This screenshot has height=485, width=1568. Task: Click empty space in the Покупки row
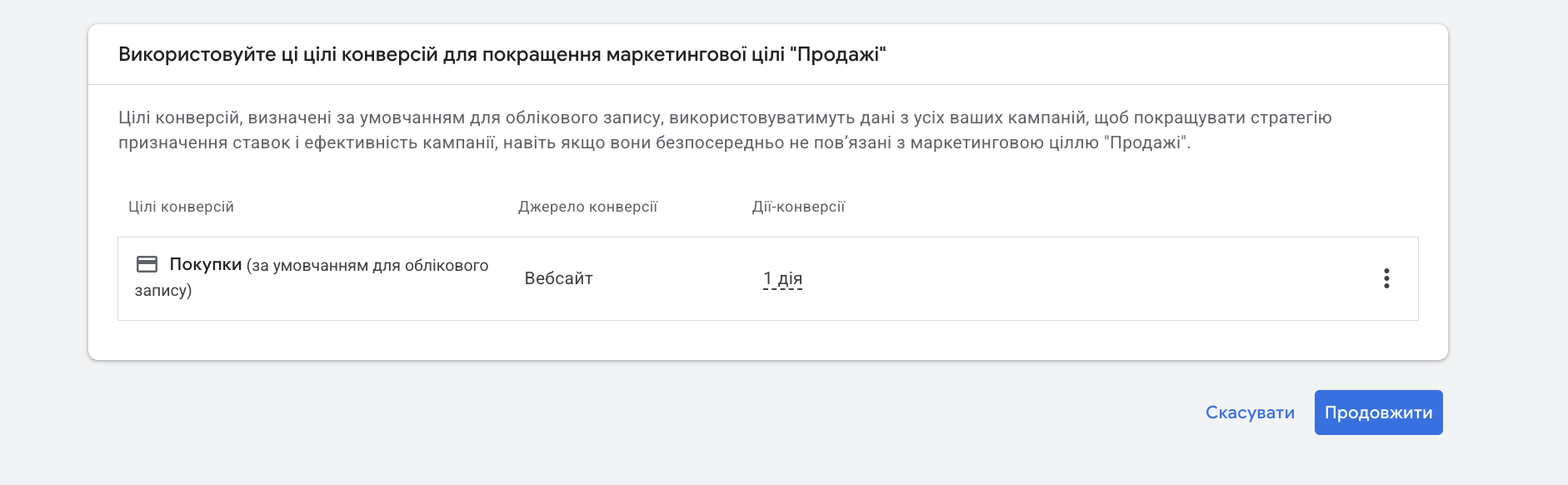(x=1083, y=278)
